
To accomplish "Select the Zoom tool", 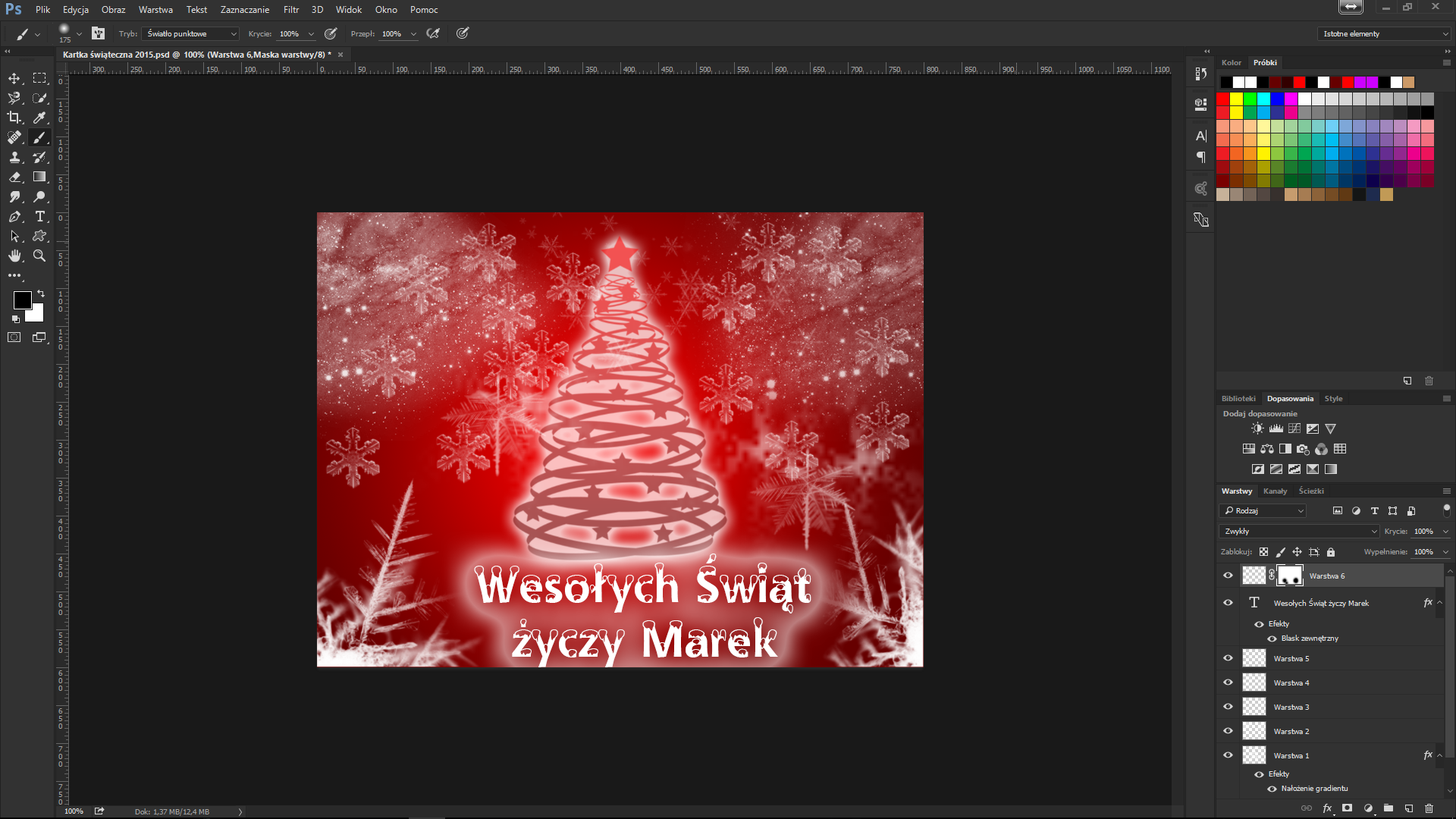I will coord(40,256).
